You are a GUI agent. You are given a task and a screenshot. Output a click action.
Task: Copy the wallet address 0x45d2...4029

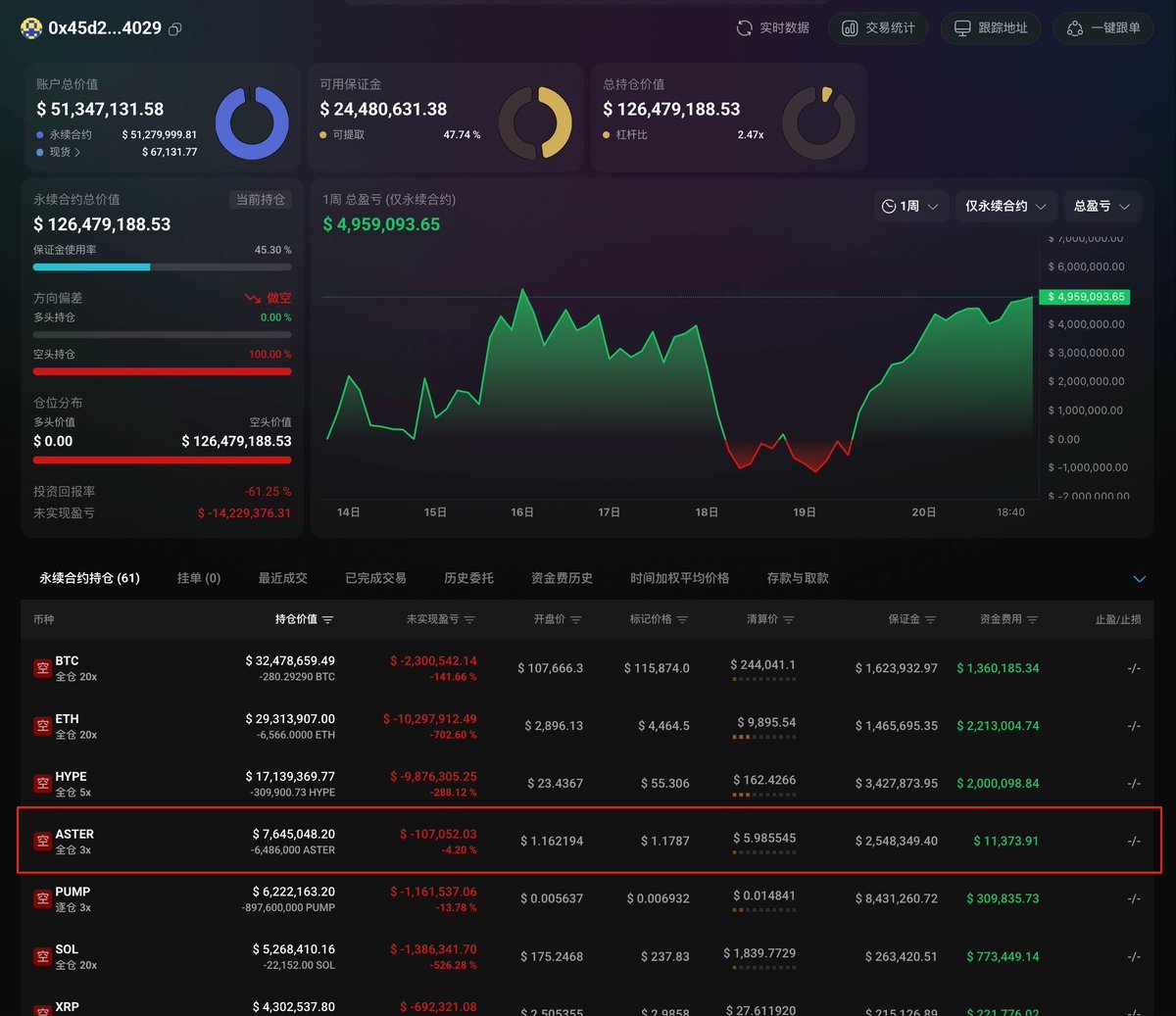pyautogui.click(x=175, y=29)
